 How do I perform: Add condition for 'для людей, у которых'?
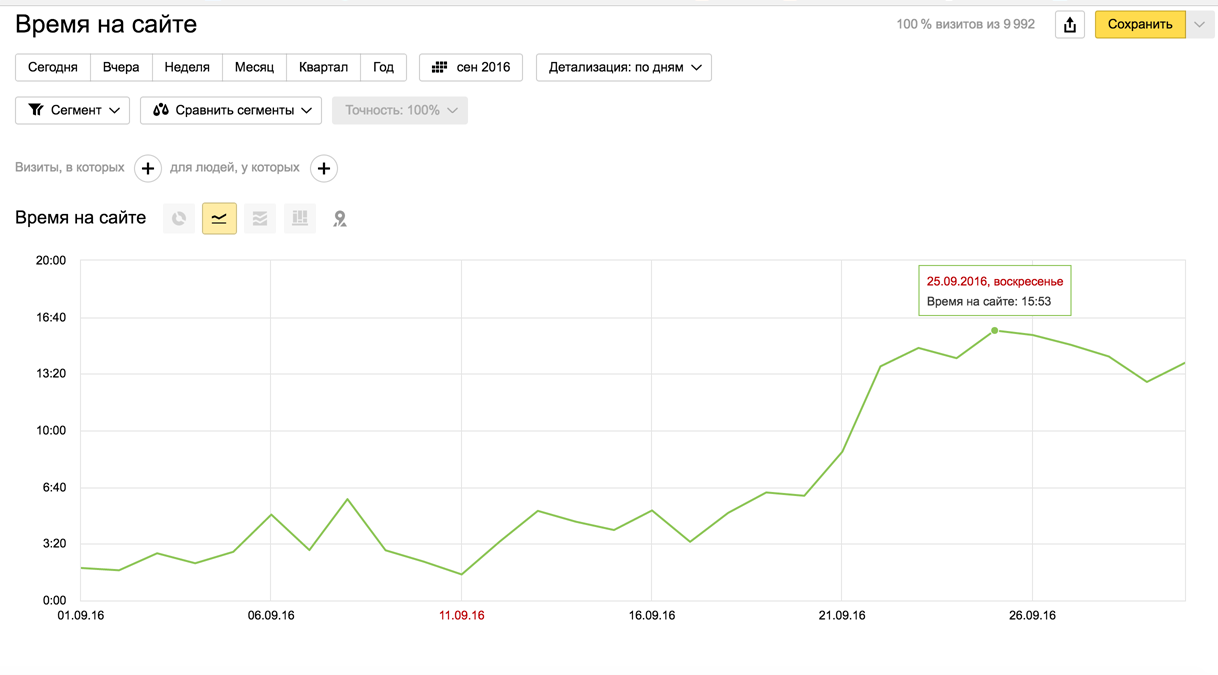[323, 168]
